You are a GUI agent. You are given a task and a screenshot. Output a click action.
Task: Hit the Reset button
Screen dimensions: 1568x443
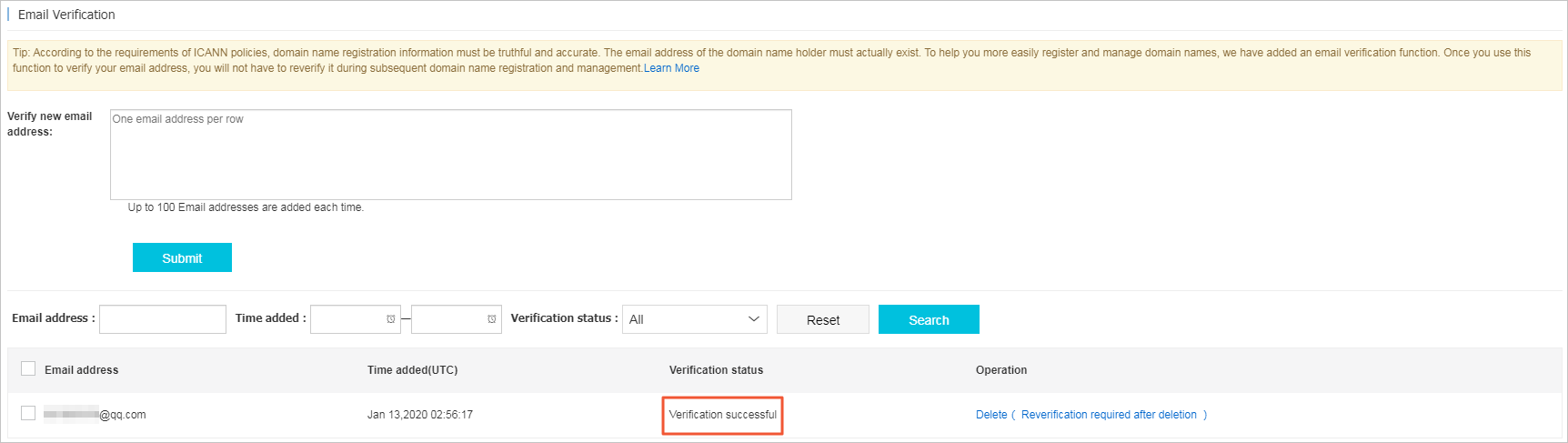coord(822,319)
